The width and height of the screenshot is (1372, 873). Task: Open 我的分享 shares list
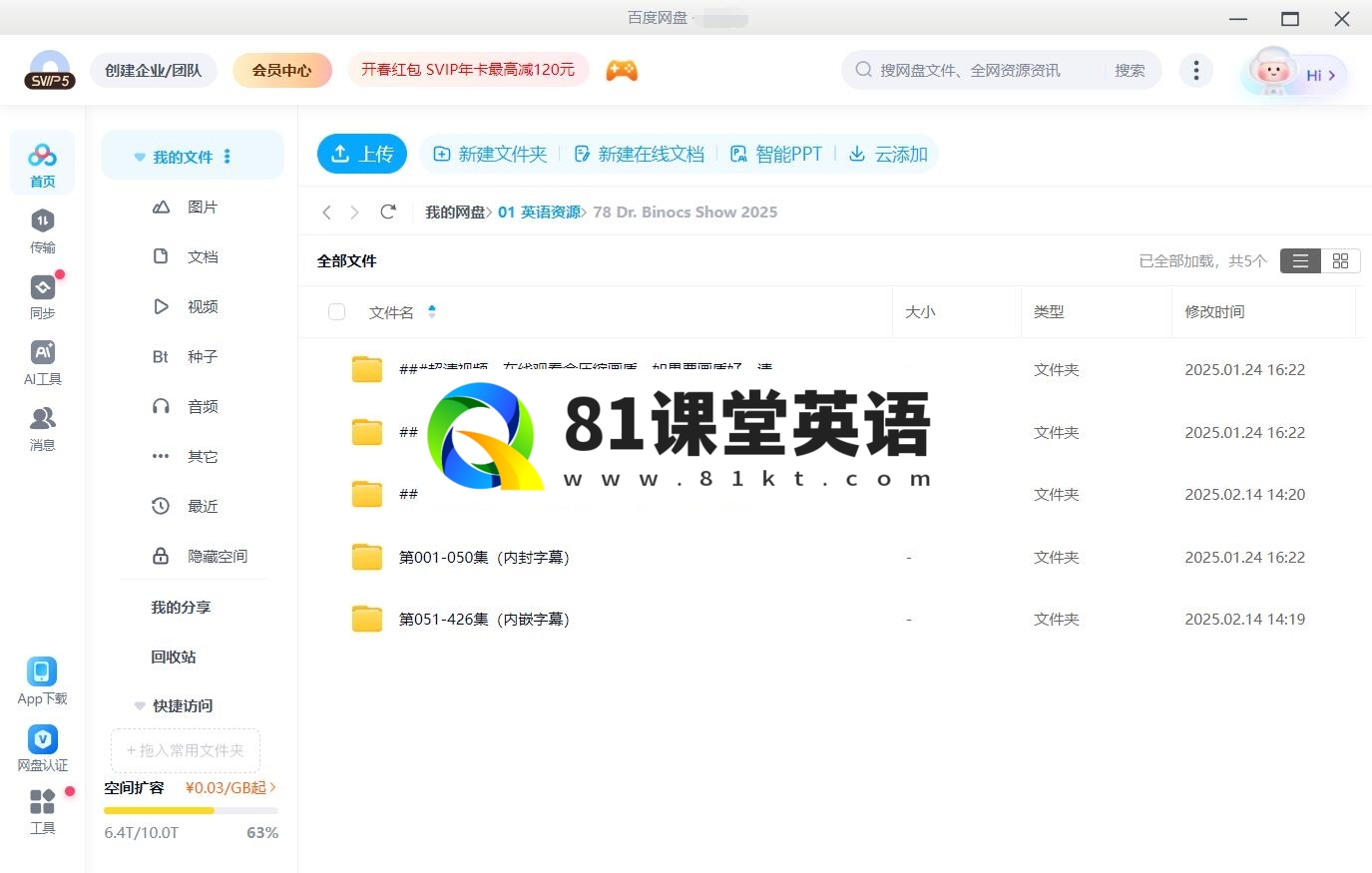coord(181,607)
